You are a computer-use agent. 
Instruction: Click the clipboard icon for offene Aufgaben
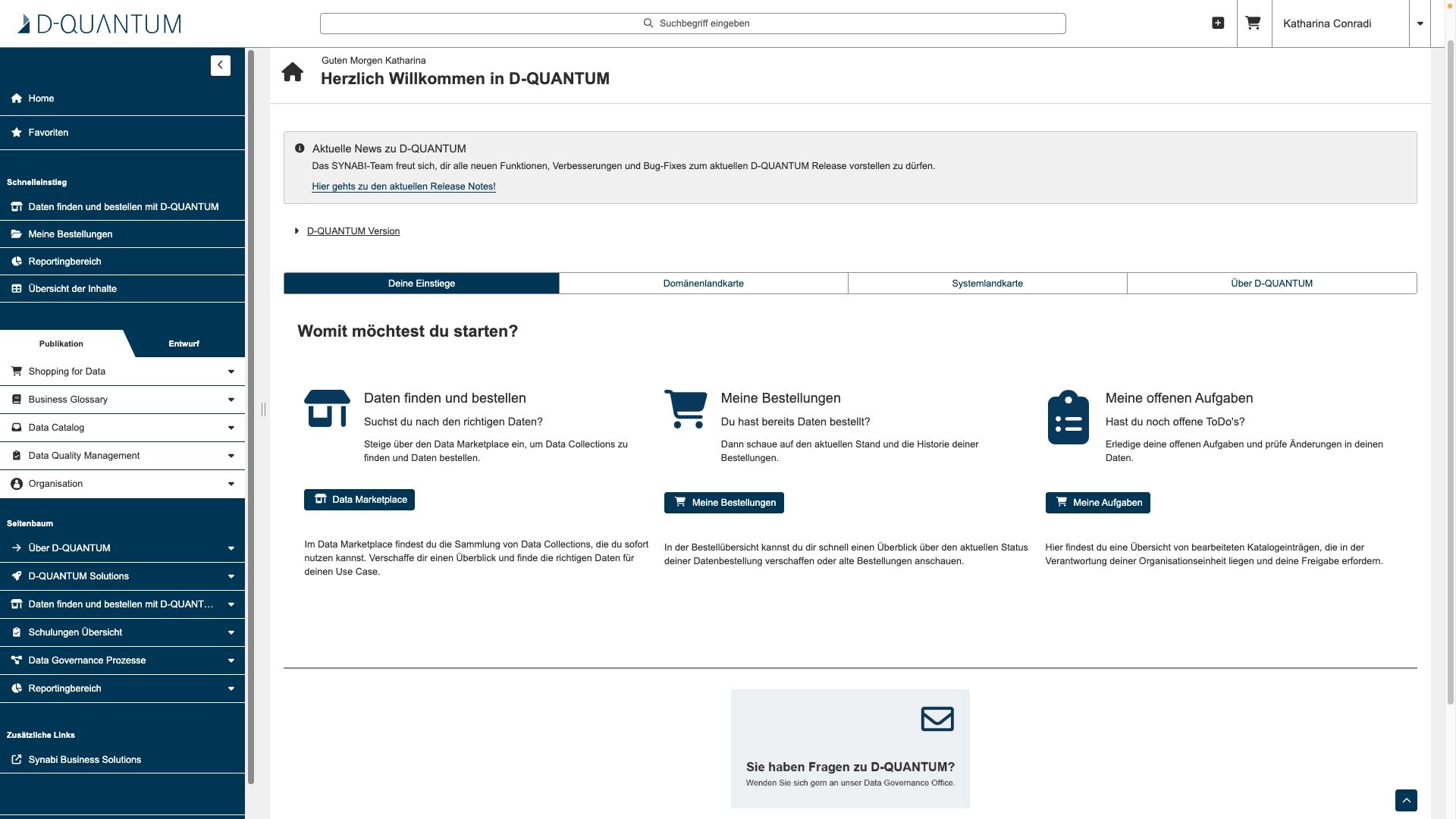tap(1068, 417)
